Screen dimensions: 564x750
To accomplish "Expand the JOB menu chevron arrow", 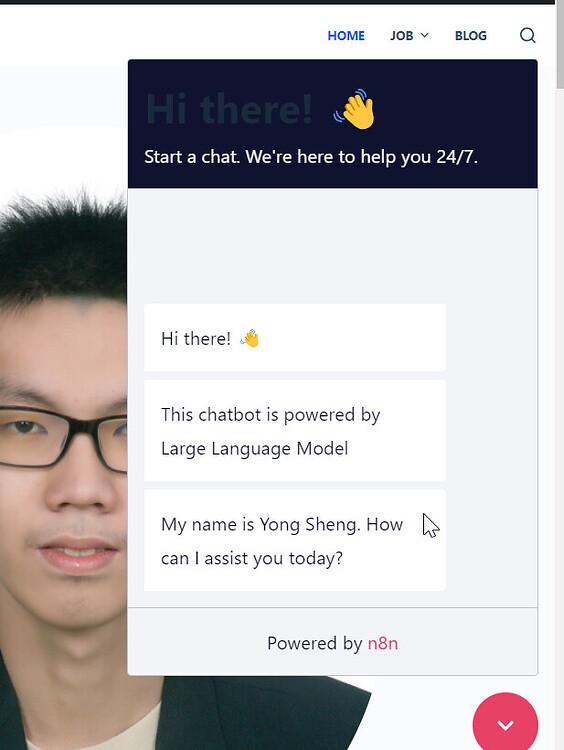I will [424, 35].
